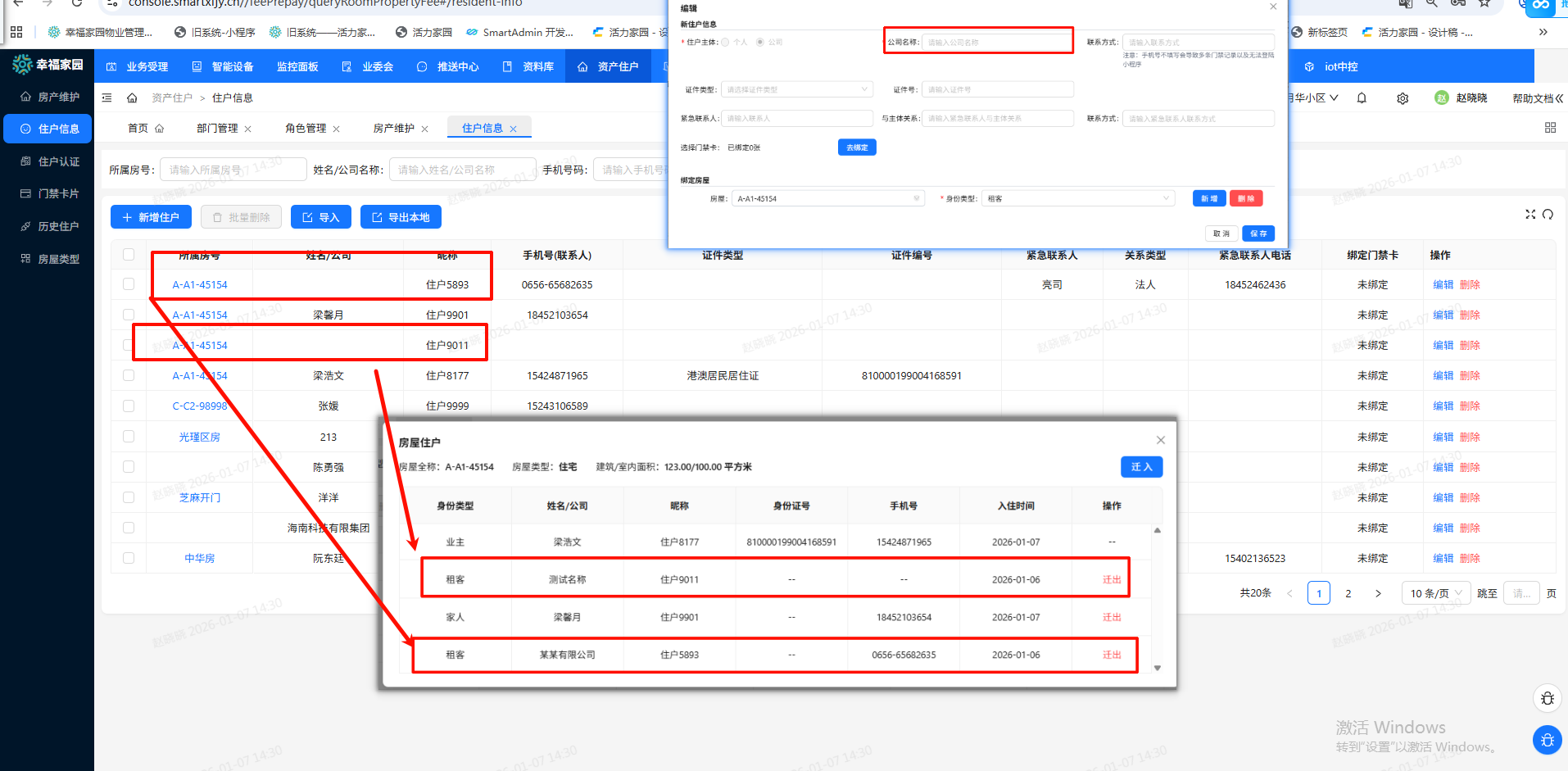Viewport: 1568px width, 771px height.
Task: Open the 智能设备 top menu
Action: pos(223,66)
